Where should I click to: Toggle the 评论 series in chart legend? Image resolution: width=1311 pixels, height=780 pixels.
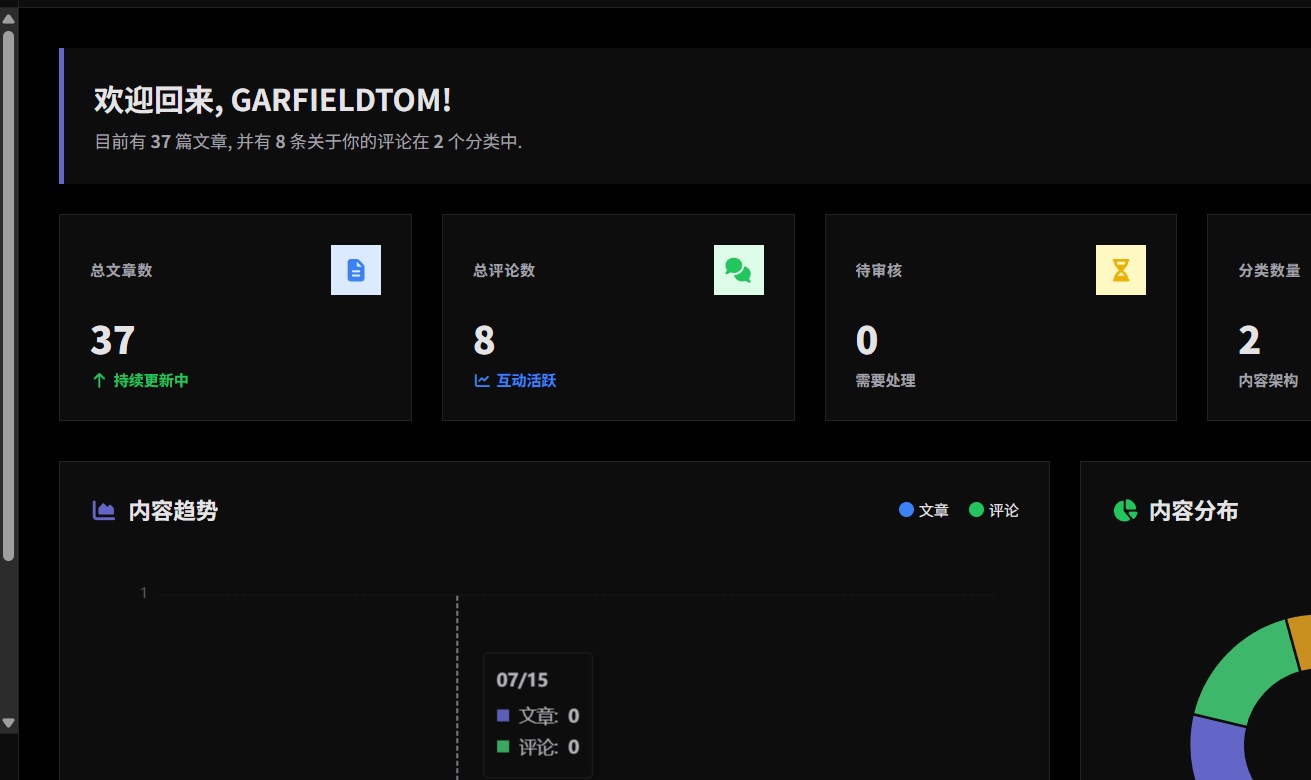tap(994, 510)
